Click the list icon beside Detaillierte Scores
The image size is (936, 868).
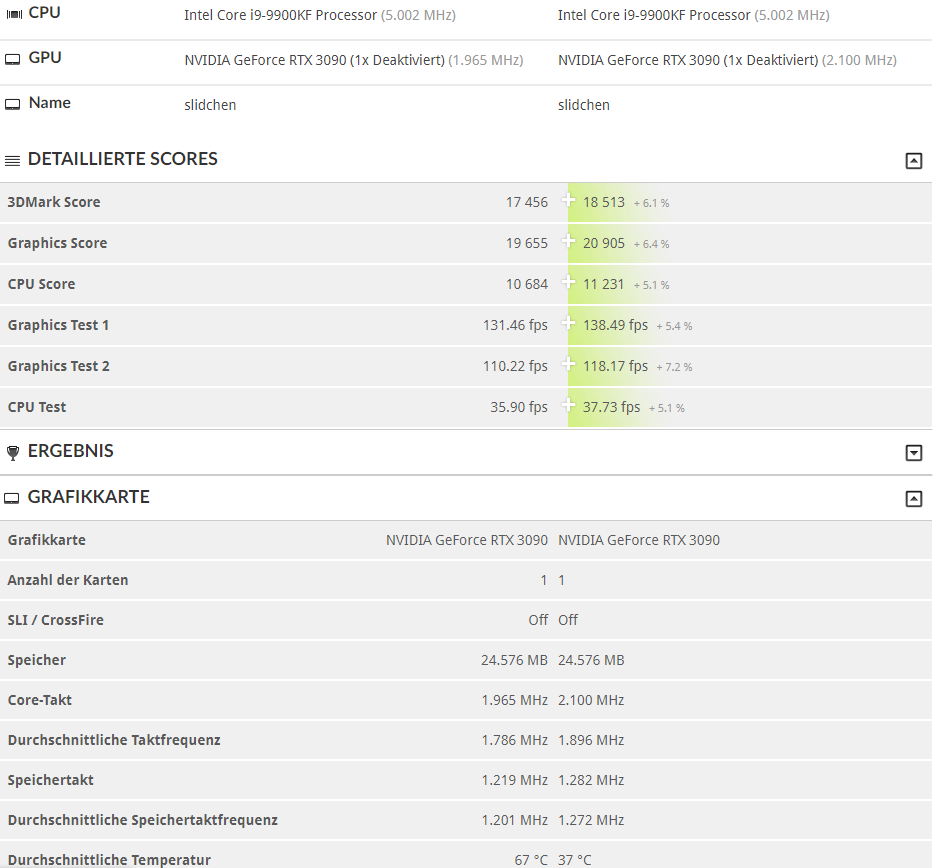13,161
